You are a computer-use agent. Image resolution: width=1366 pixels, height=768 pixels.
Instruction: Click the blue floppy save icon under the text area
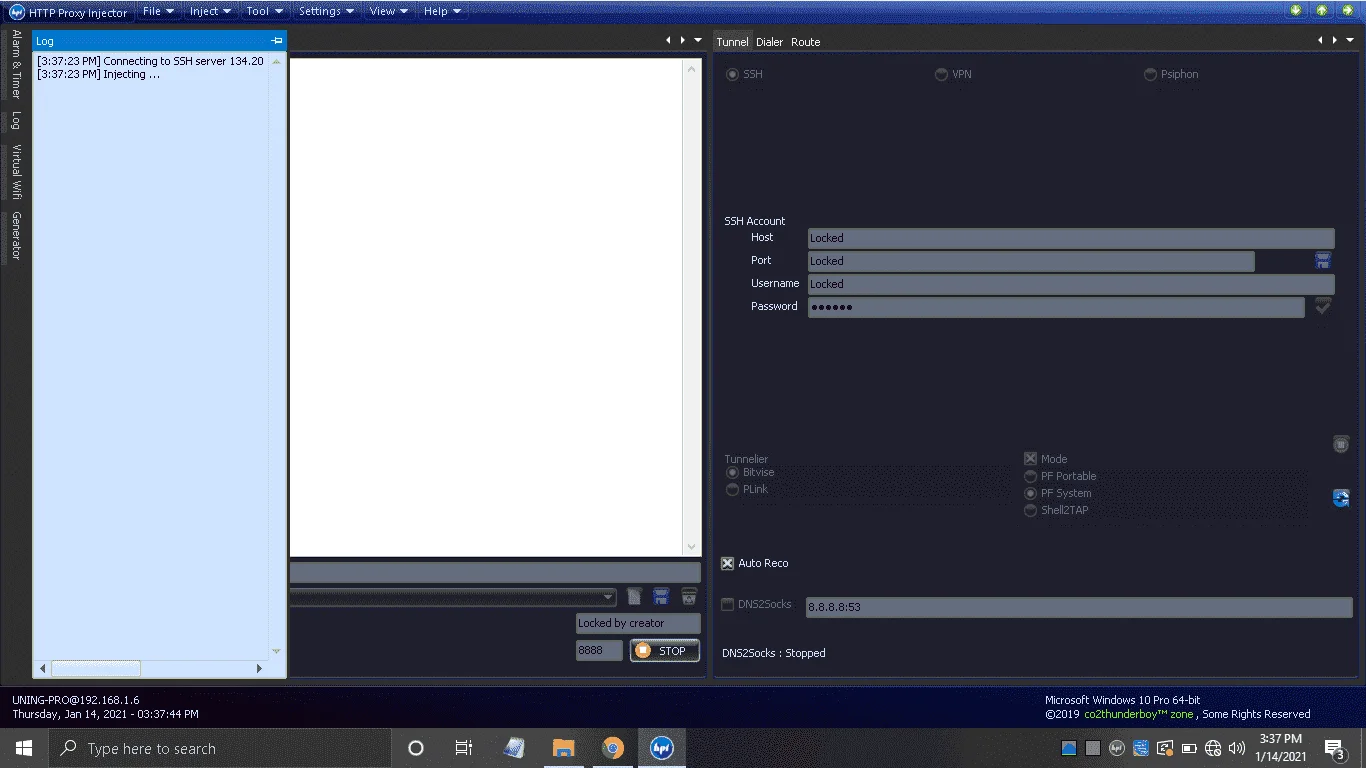pos(661,597)
